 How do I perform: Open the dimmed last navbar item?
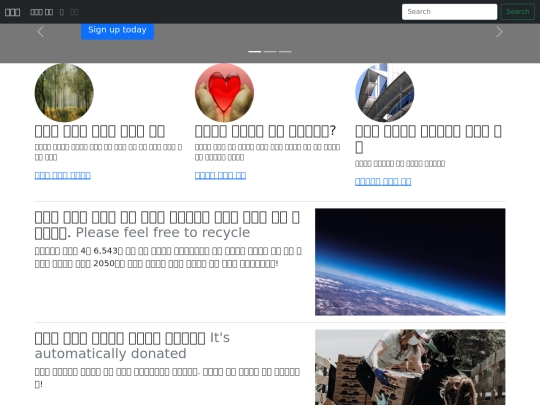[x=74, y=12]
